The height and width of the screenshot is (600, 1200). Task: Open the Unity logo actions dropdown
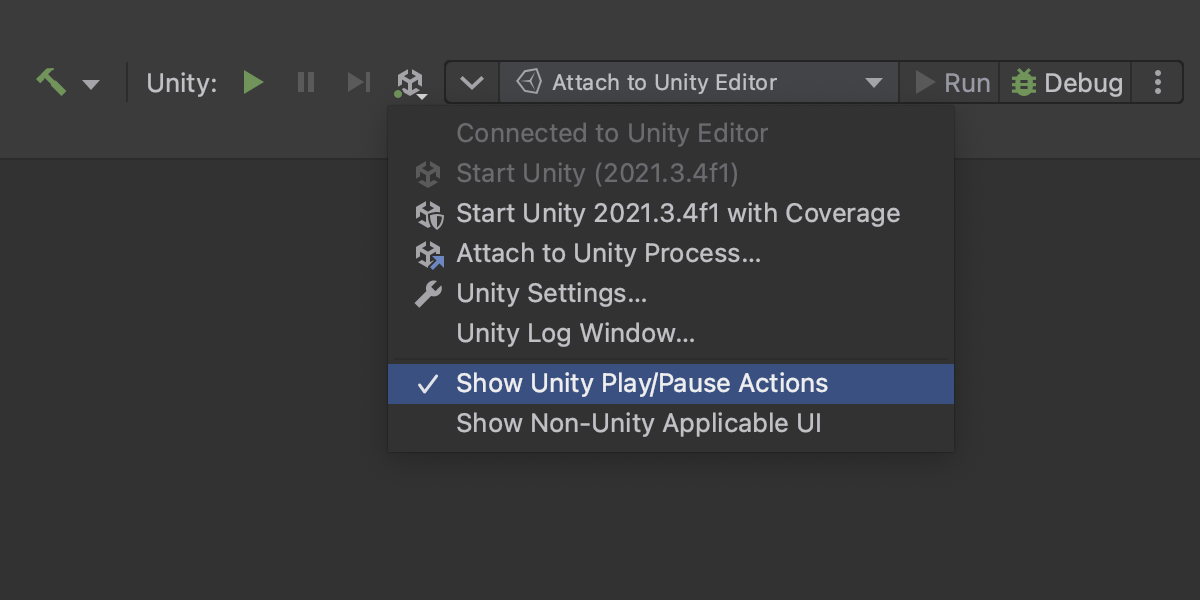(x=411, y=83)
